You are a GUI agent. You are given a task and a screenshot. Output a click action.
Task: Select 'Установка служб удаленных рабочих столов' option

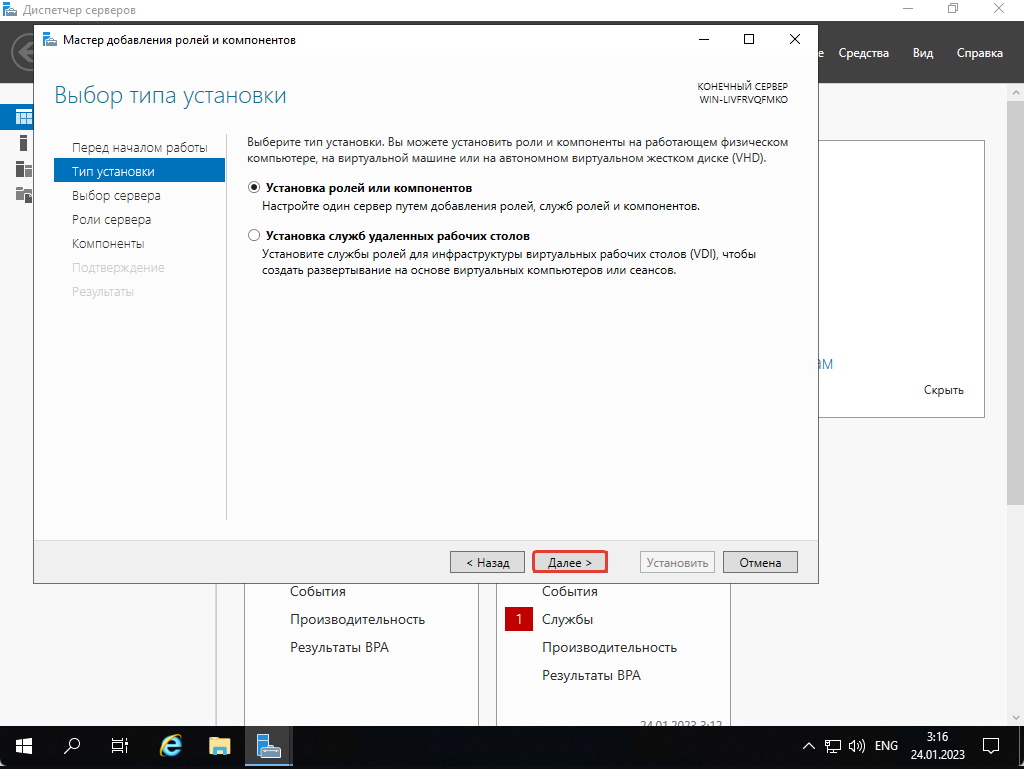254,237
